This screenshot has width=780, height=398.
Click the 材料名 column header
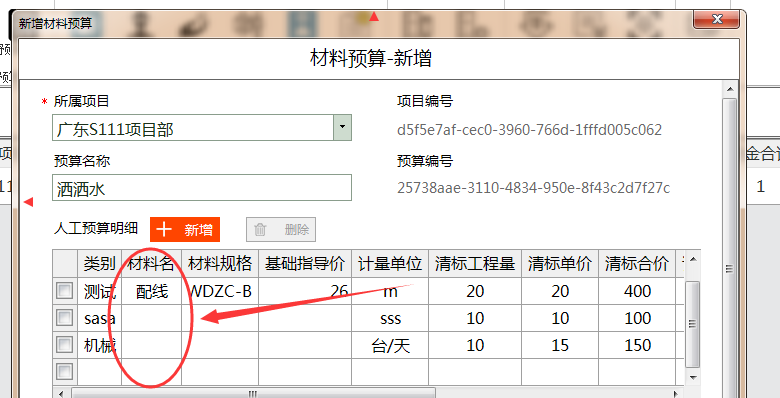[x=151, y=263]
